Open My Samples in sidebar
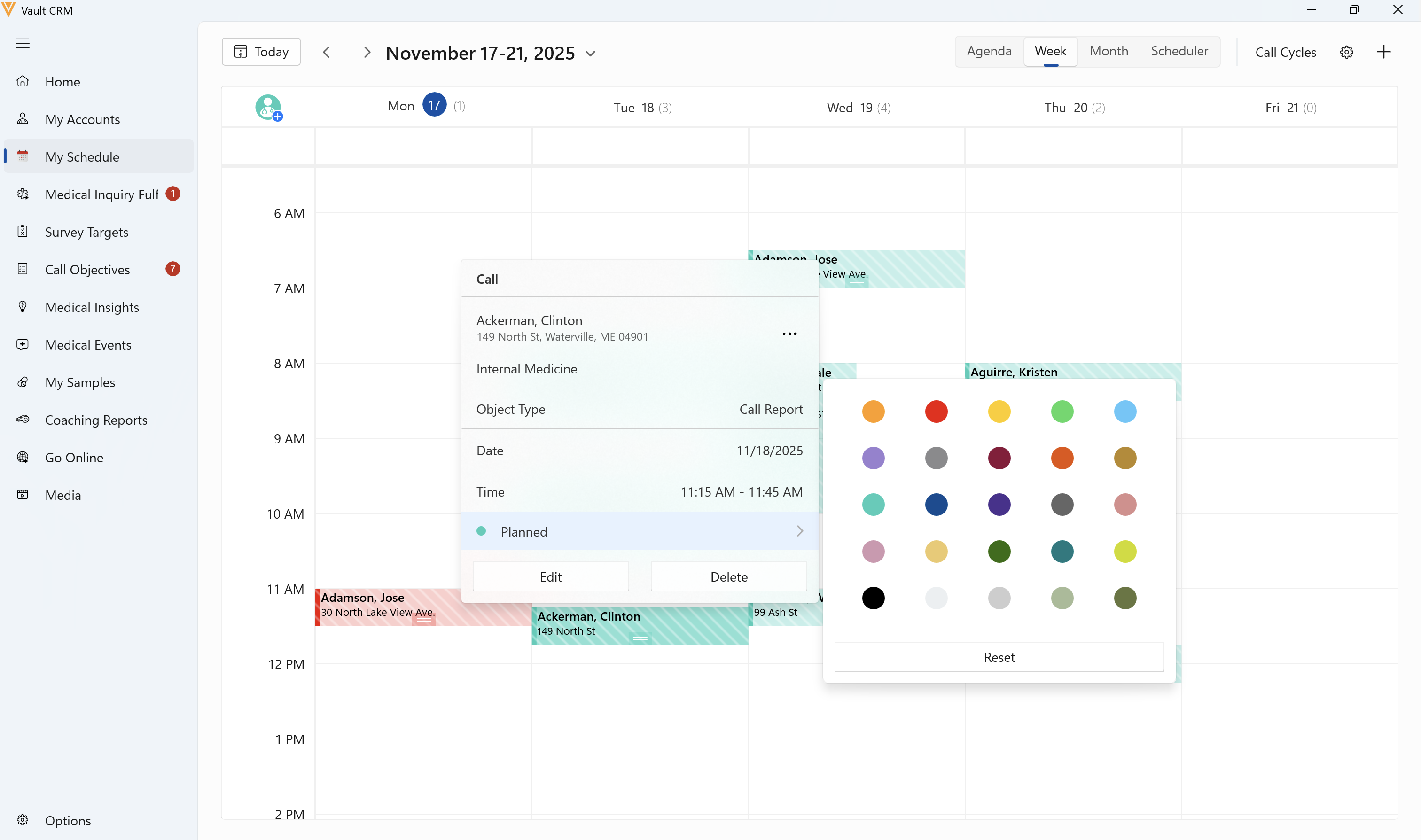The height and width of the screenshot is (840, 1421). tap(80, 382)
